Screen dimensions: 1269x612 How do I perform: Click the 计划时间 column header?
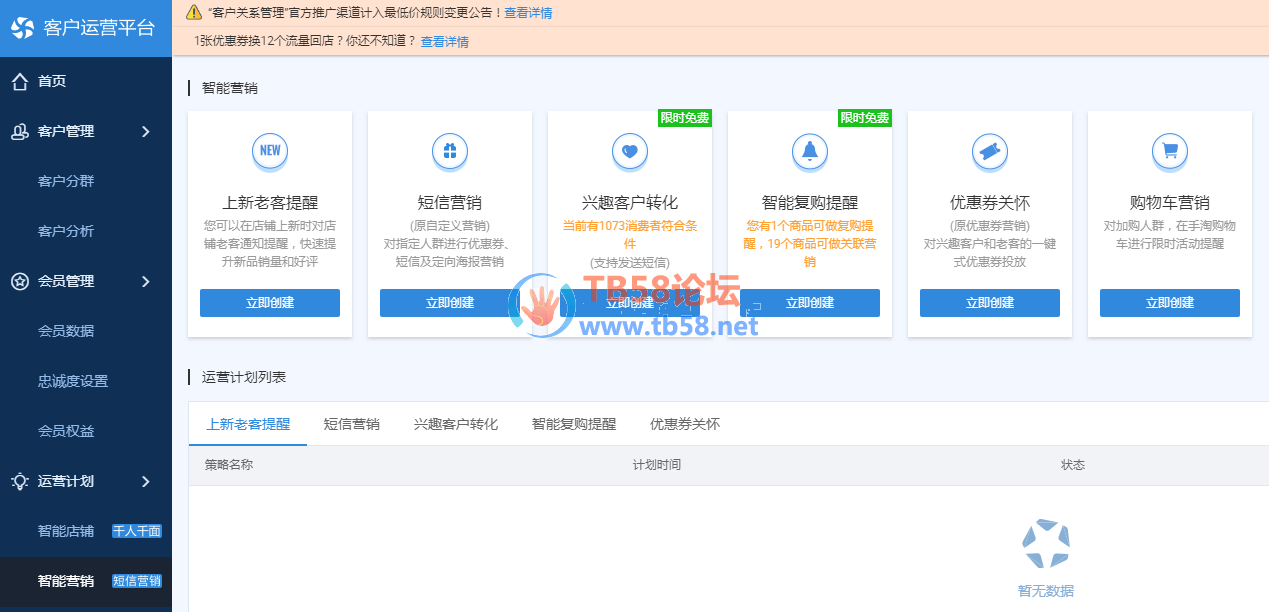tap(657, 465)
